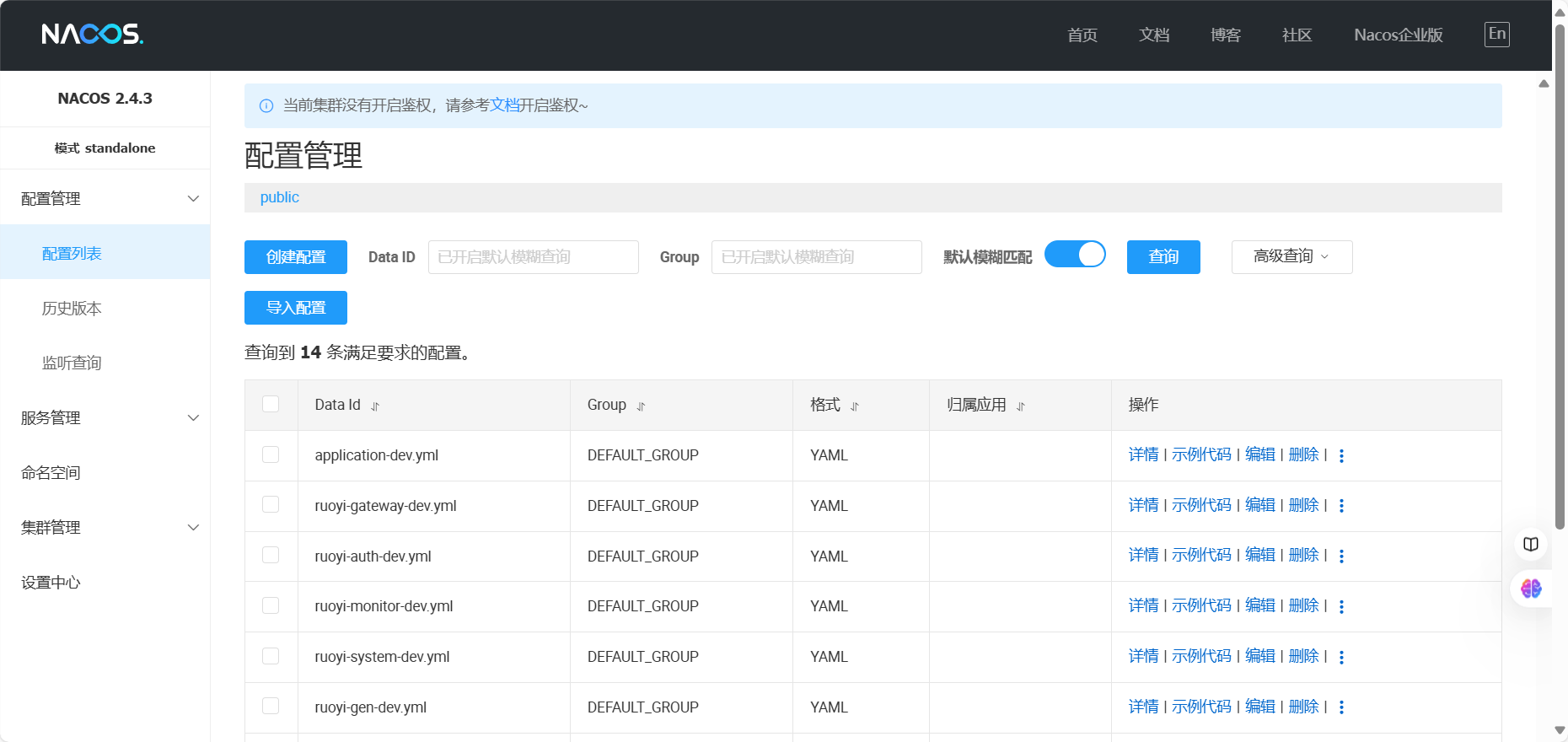Open Nacos企业版 in top navigation
Screen dimensions: 1568x742
1399,35
